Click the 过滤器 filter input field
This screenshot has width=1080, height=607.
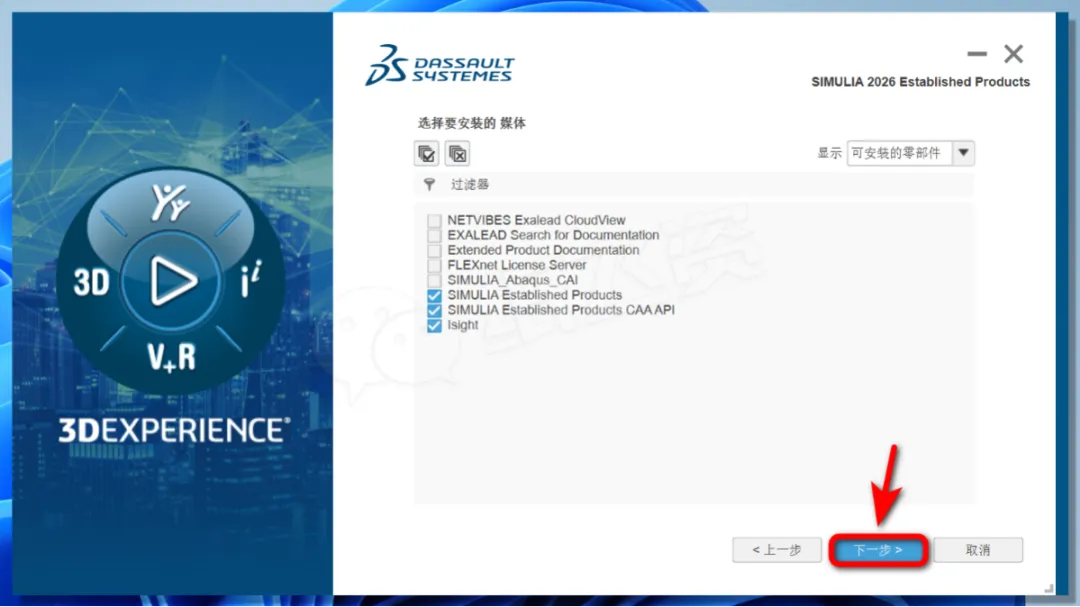coord(694,185)
